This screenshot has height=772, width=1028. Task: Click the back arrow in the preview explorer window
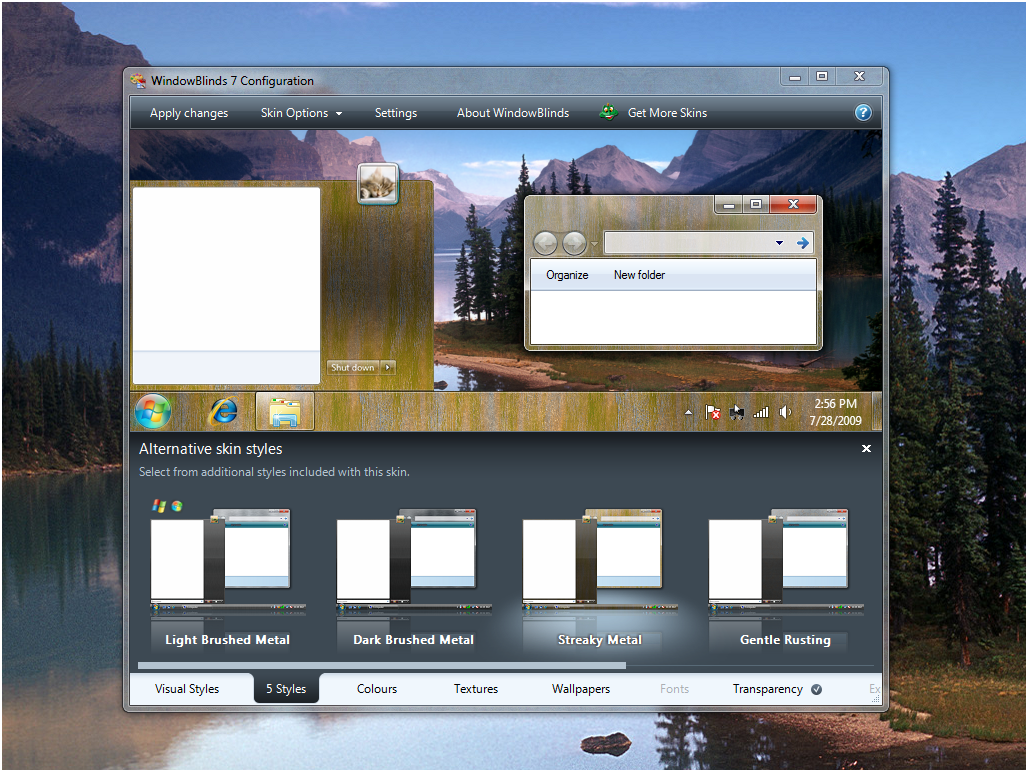pyautogui.click(x=546, y=242)
